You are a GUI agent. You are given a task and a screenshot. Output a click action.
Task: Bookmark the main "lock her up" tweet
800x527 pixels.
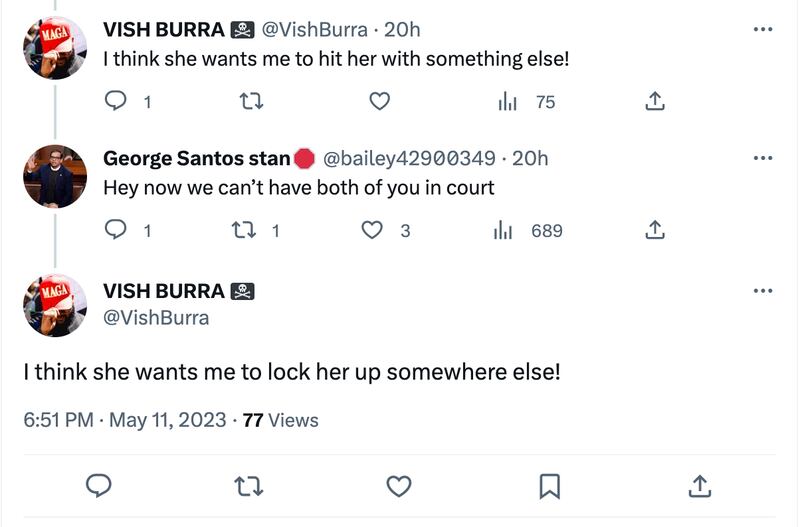coord(548,486)
